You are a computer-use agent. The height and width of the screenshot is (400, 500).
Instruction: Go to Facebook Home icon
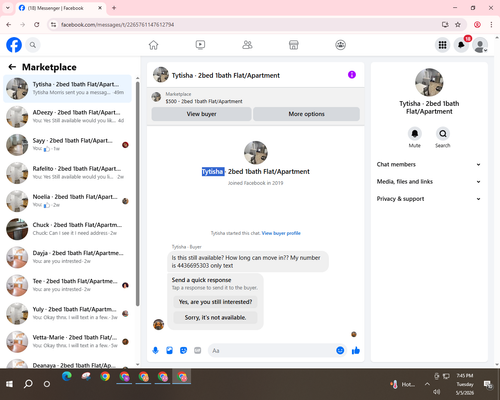(x=153, y=45)
